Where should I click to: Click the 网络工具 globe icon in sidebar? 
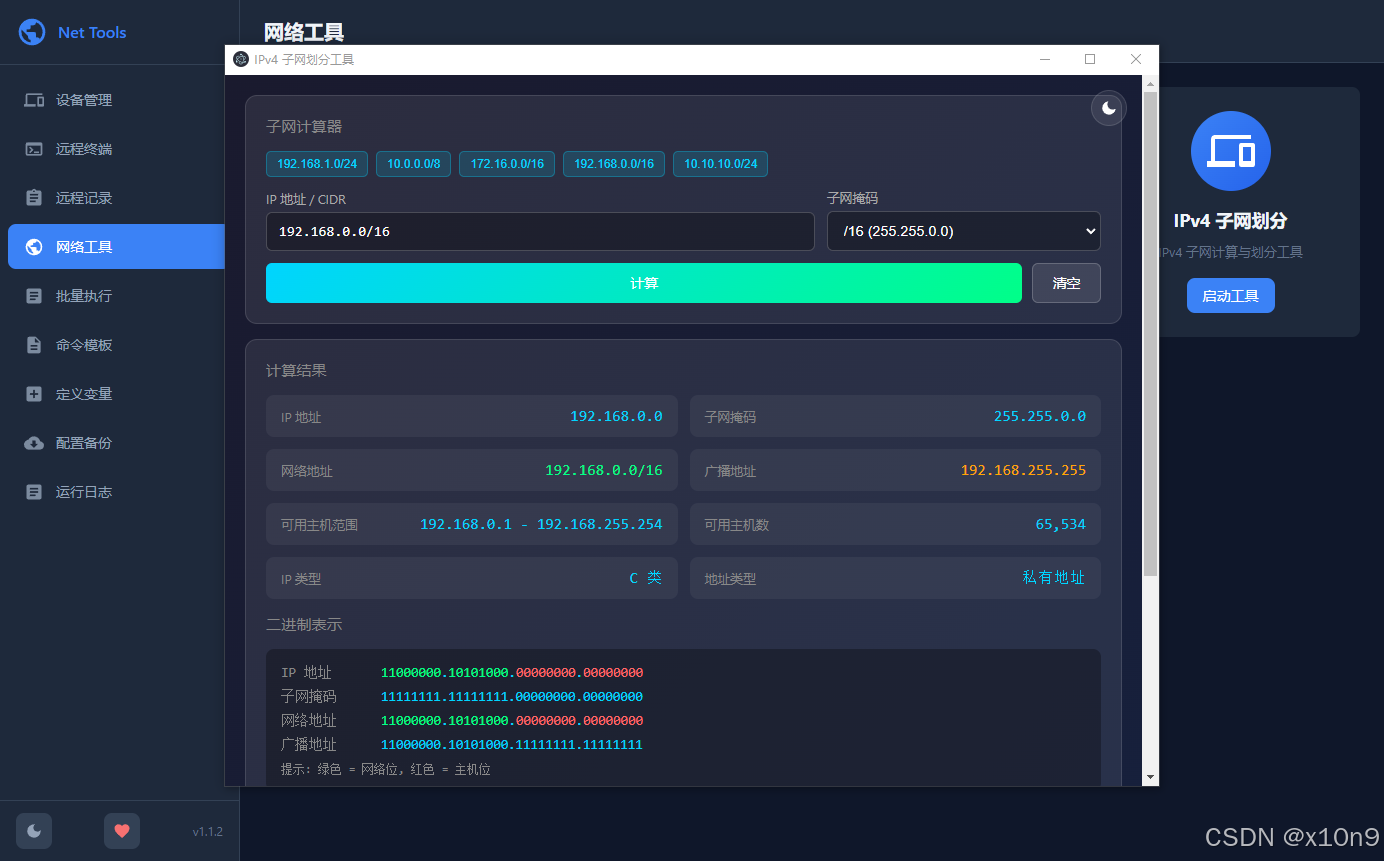tap(34, 247)
